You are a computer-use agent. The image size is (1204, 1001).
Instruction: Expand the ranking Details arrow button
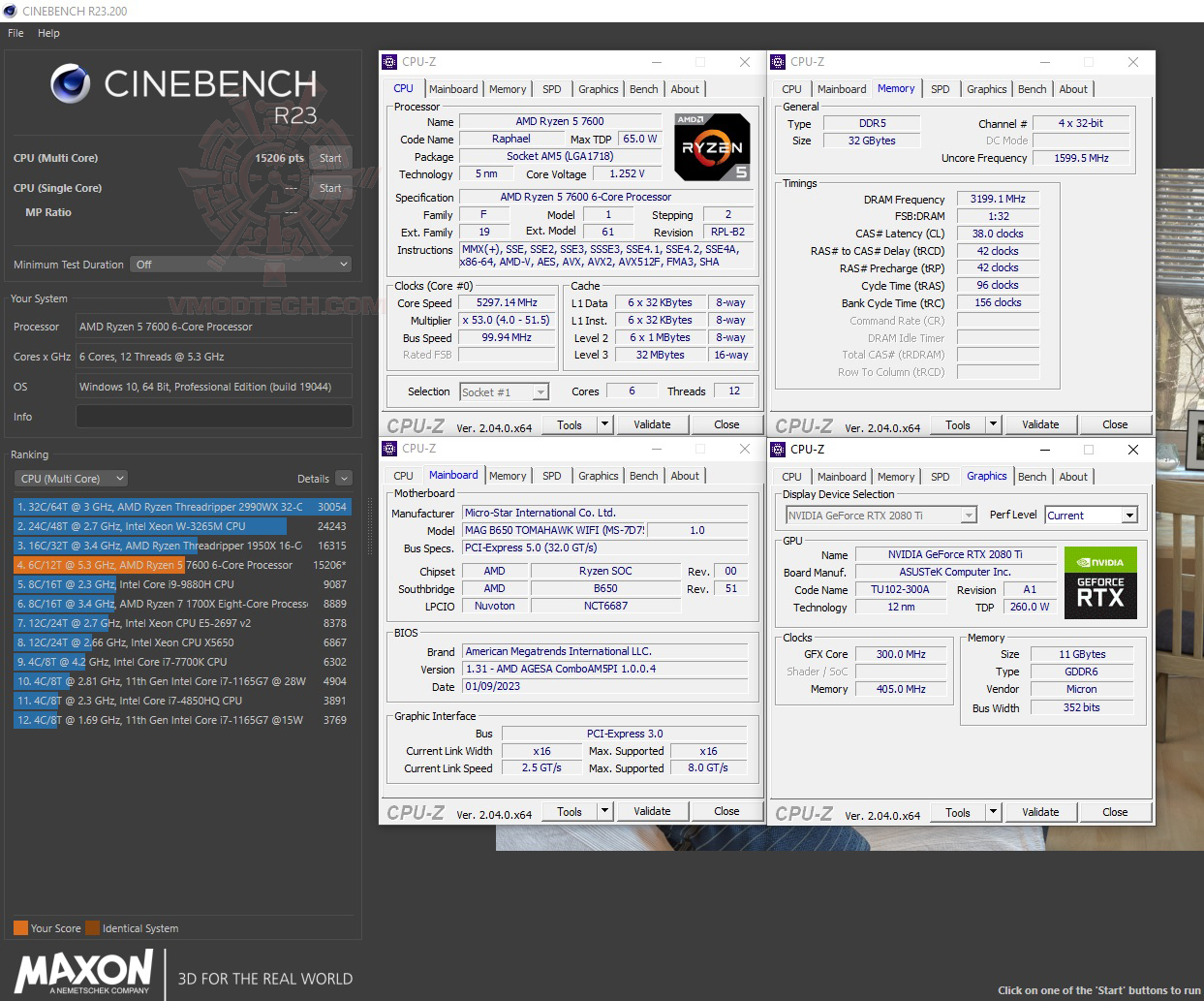pyautogui.click(x=344, y=478)
